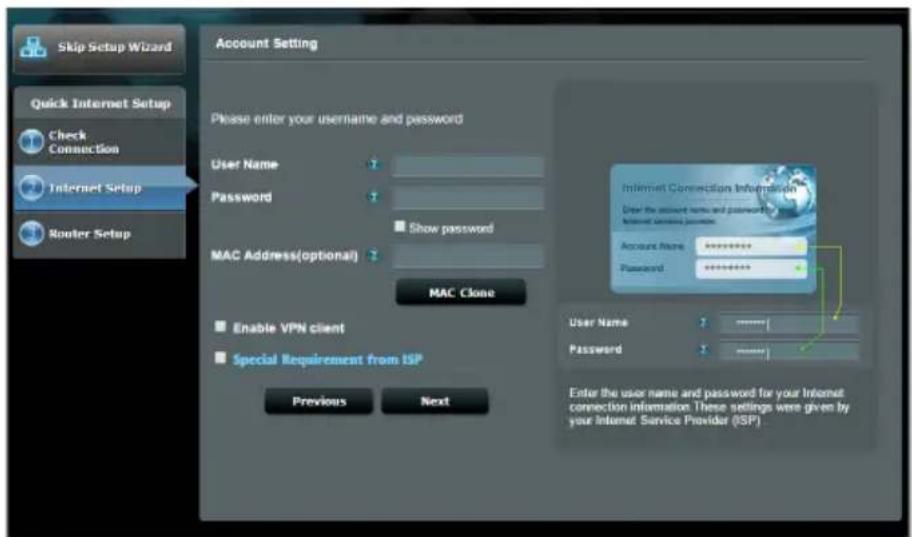Click the ISP instructions paragraph text
The image size is (912, 537).
click(709, 407)
